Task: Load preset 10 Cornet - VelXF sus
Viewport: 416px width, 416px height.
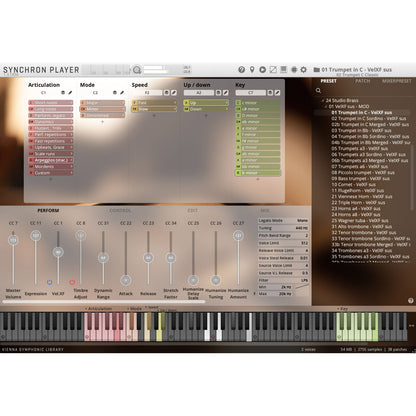Action: click(x=353, y=184)
